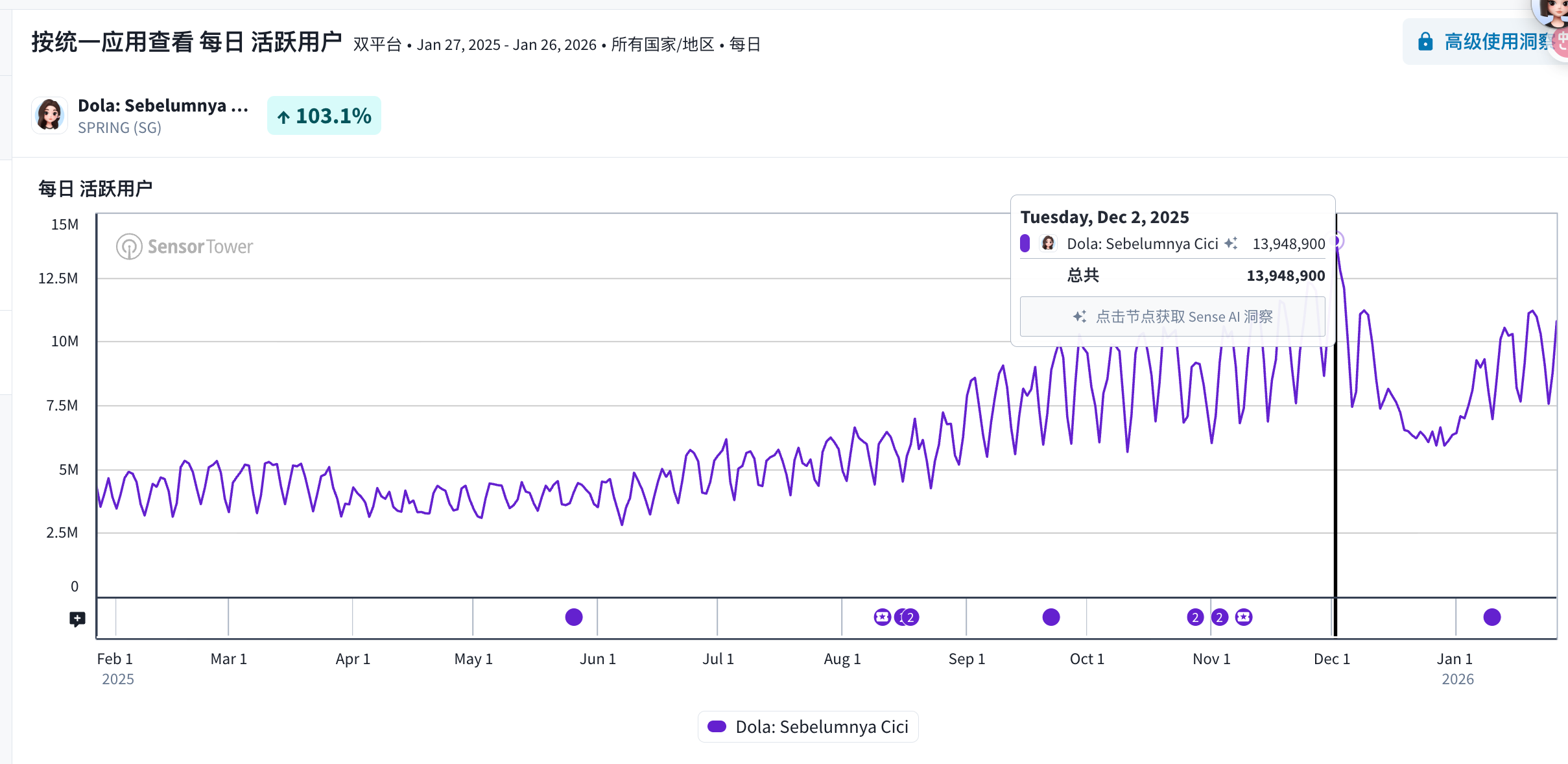
Task: Click the purple legend color swatch
Action: (x=717, y=726)
